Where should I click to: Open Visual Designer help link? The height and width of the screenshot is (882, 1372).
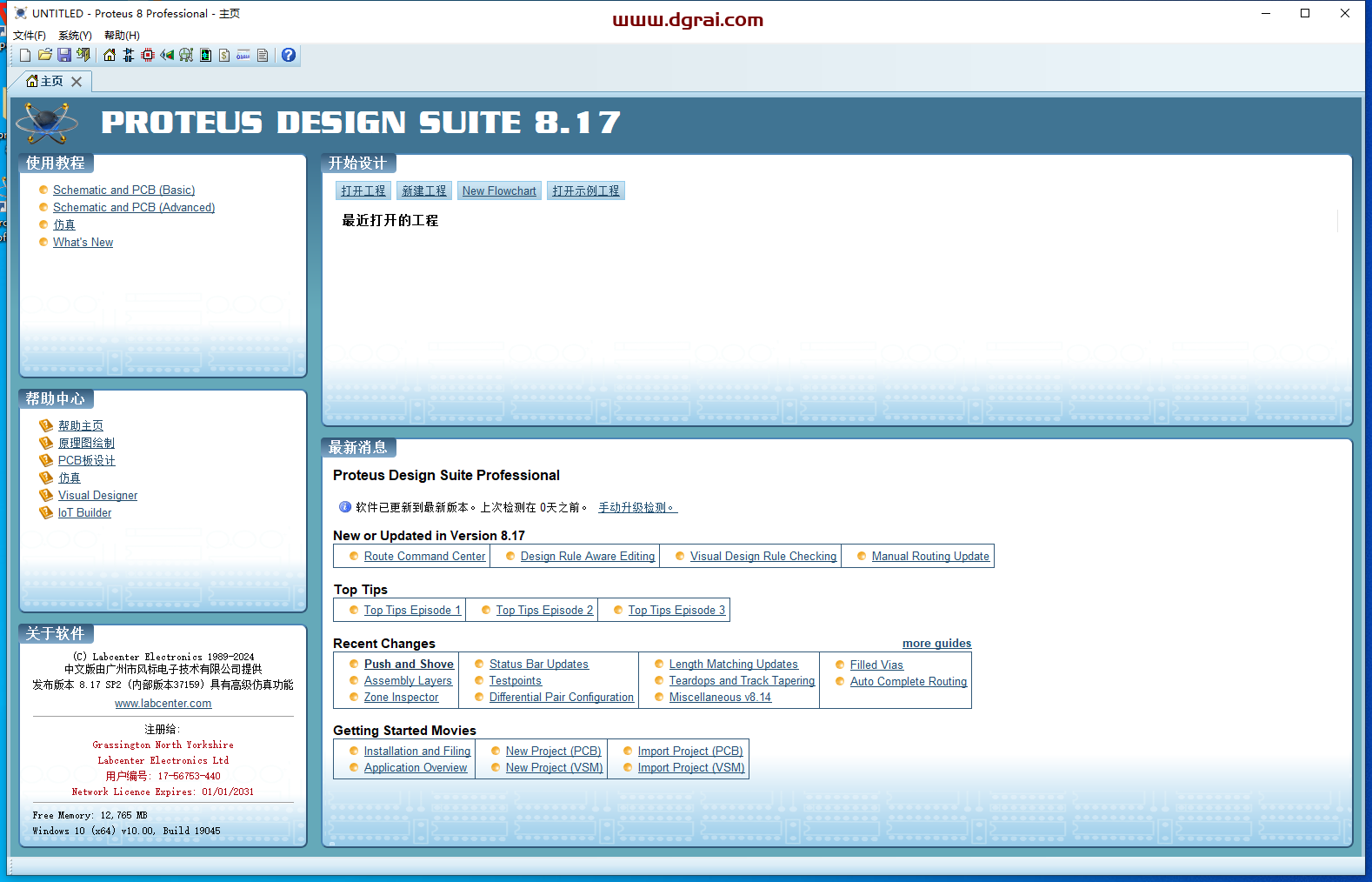pyautogui.click(x=97, y=496)
